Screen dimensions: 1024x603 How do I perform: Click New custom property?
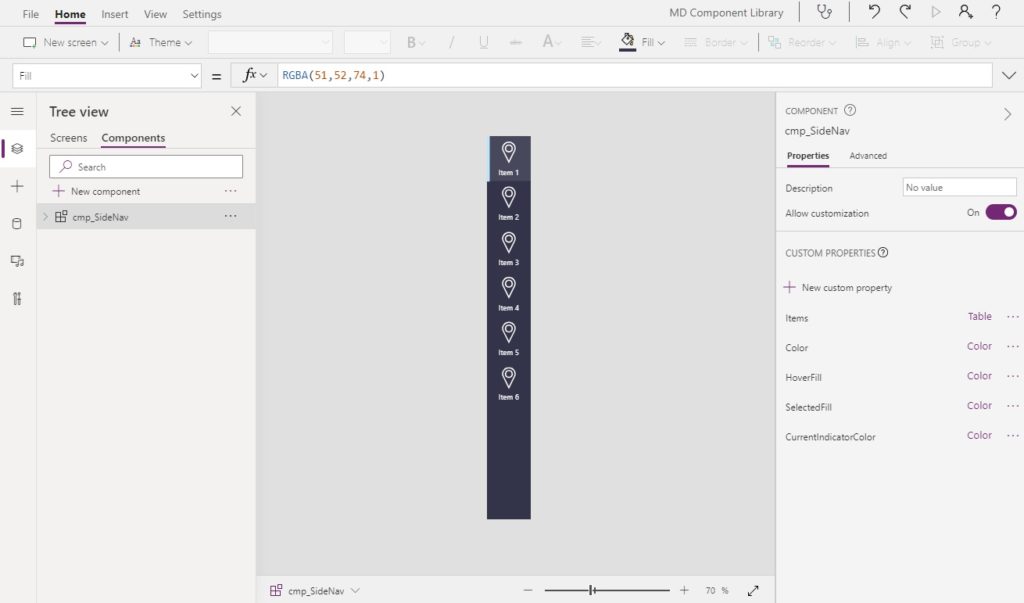click(838, 287)
